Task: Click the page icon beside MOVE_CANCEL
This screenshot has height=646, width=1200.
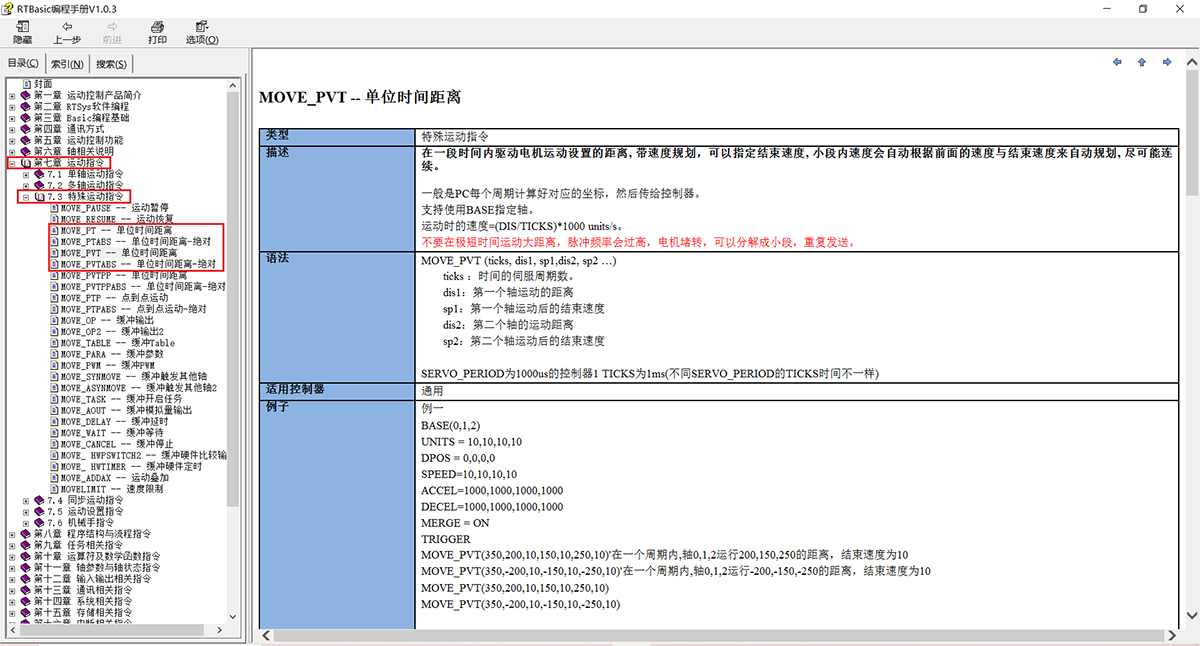Action: click(54, 444)
